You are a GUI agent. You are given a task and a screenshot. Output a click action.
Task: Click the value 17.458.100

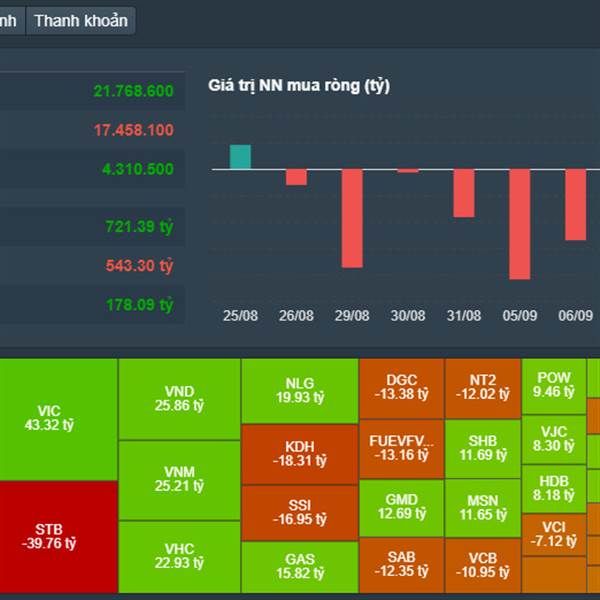(x=134, y=130)
